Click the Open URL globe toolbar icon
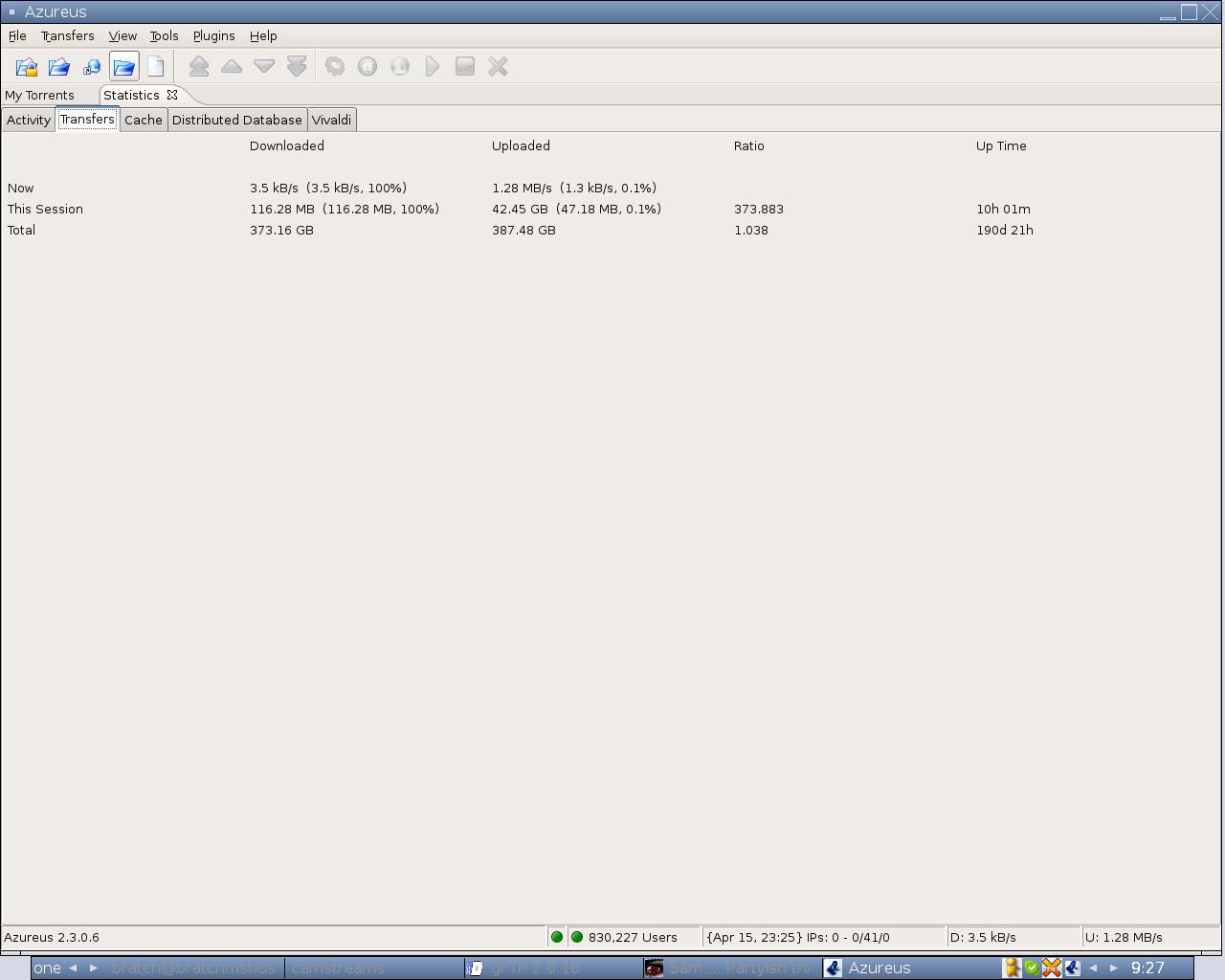This screenshot has height=980, width=1225. pos(92,67)
